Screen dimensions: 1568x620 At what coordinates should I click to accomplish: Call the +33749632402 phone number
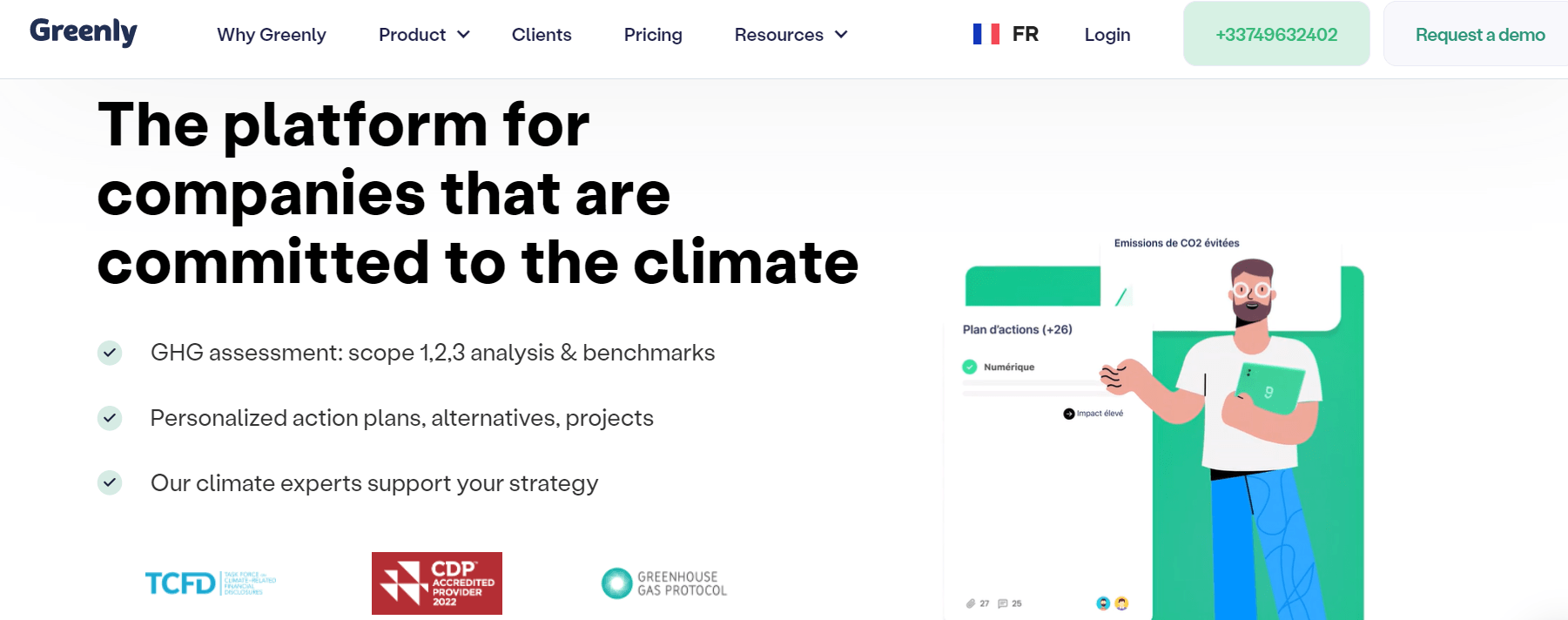(x=1275, y=34)
